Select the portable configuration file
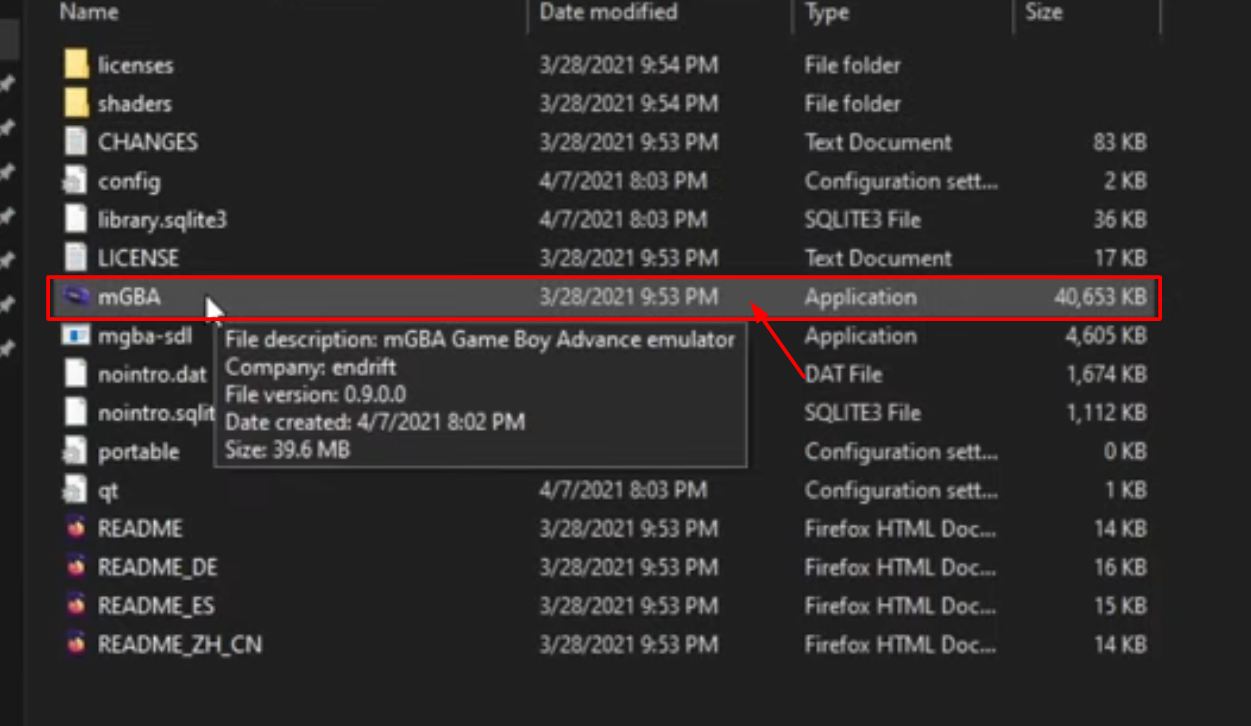Screen dimensions: 1251x726 [139, 451]
